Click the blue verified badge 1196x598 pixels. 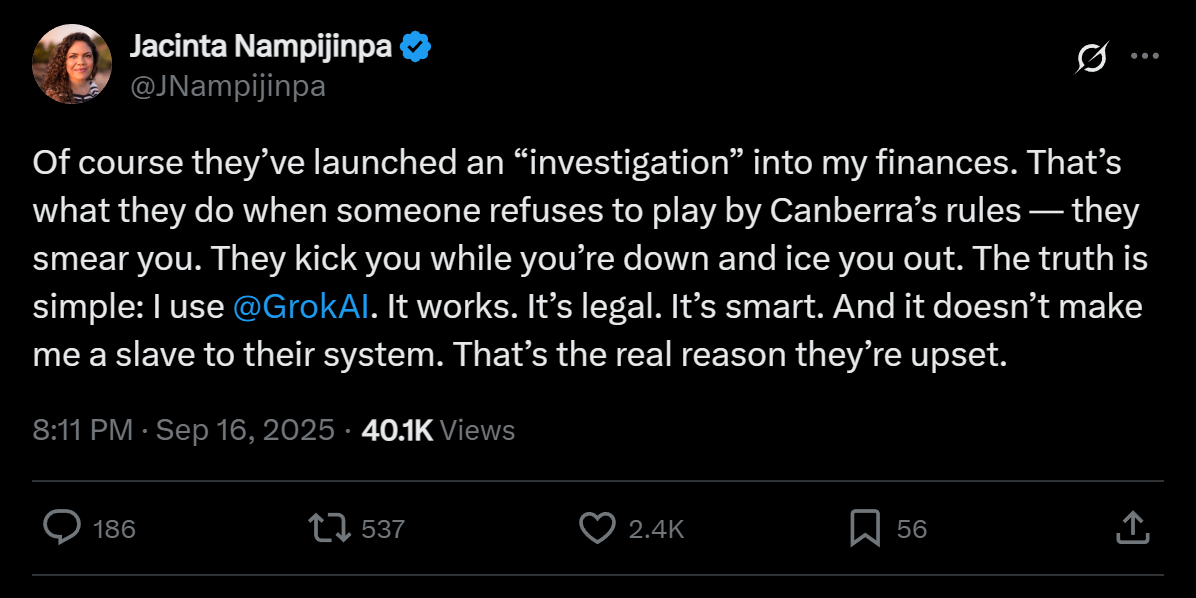point(416,47)
